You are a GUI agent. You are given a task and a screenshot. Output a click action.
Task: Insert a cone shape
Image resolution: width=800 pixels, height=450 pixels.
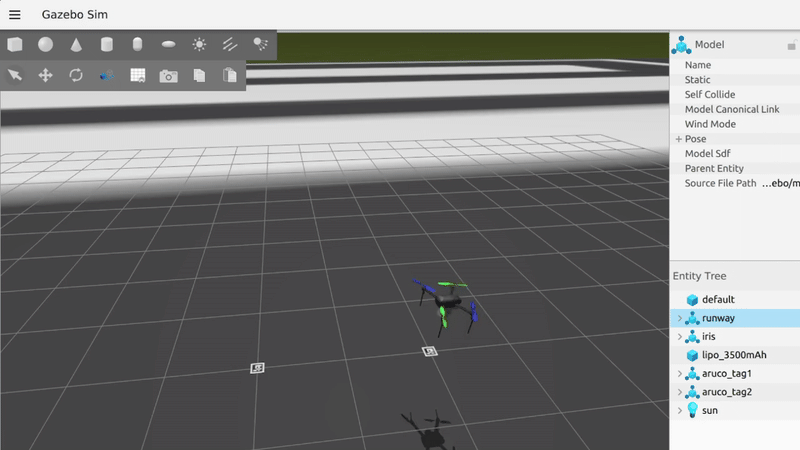click(x=76, y=44)
